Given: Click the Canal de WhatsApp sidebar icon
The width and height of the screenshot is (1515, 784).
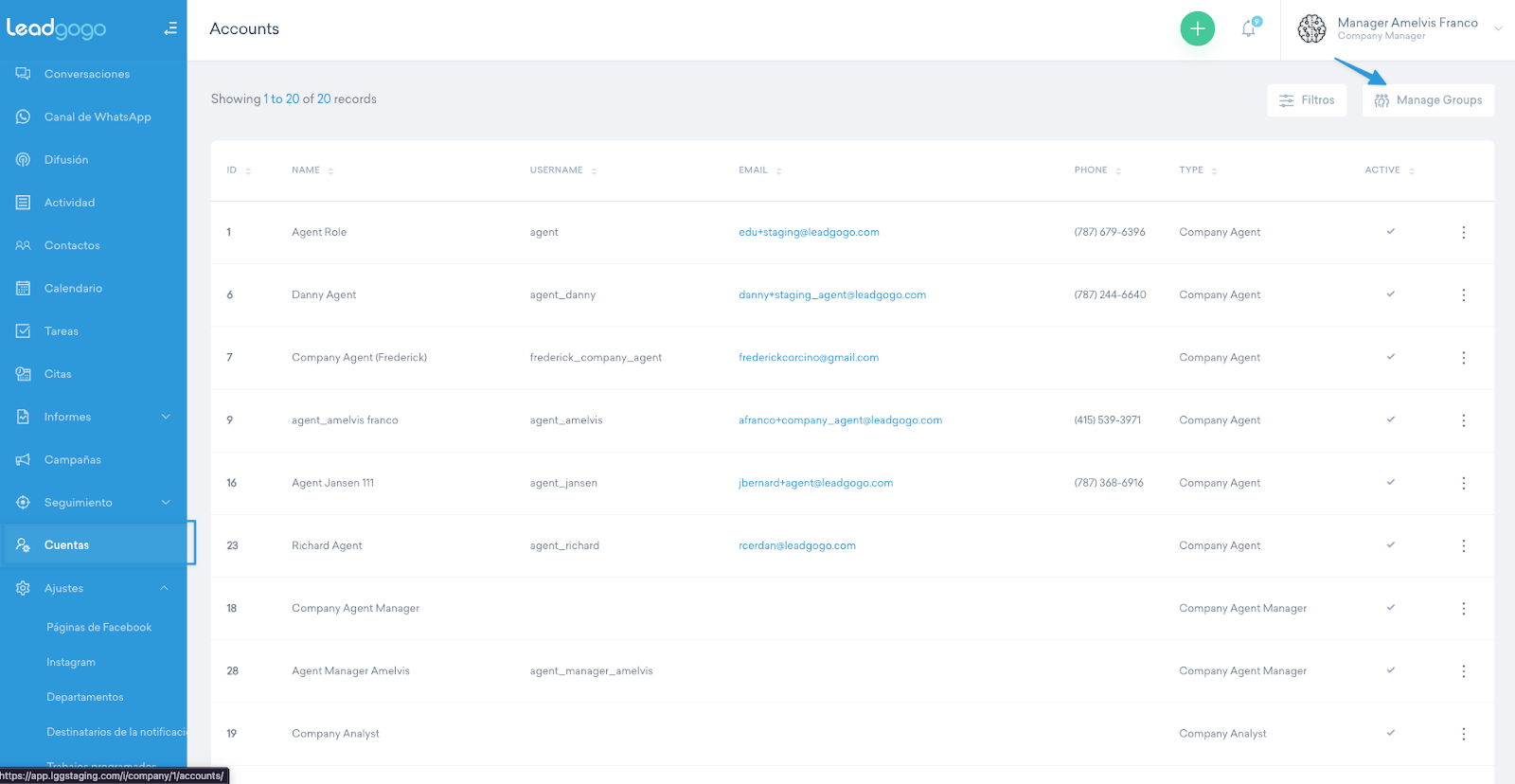Looking at the screenshot, I should click(x=23, y=116).
